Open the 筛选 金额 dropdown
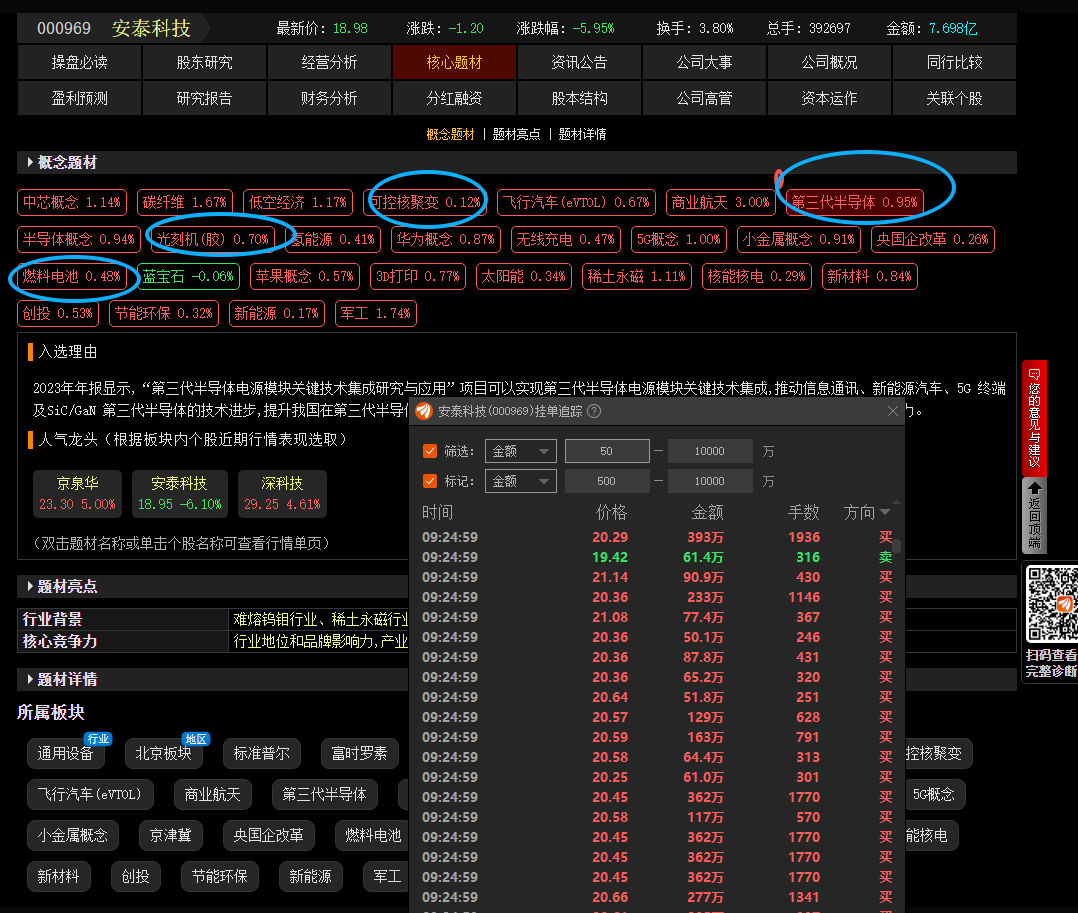This screenshot has height=913, width=1078. pyautogui.click(x=521, y=451)
